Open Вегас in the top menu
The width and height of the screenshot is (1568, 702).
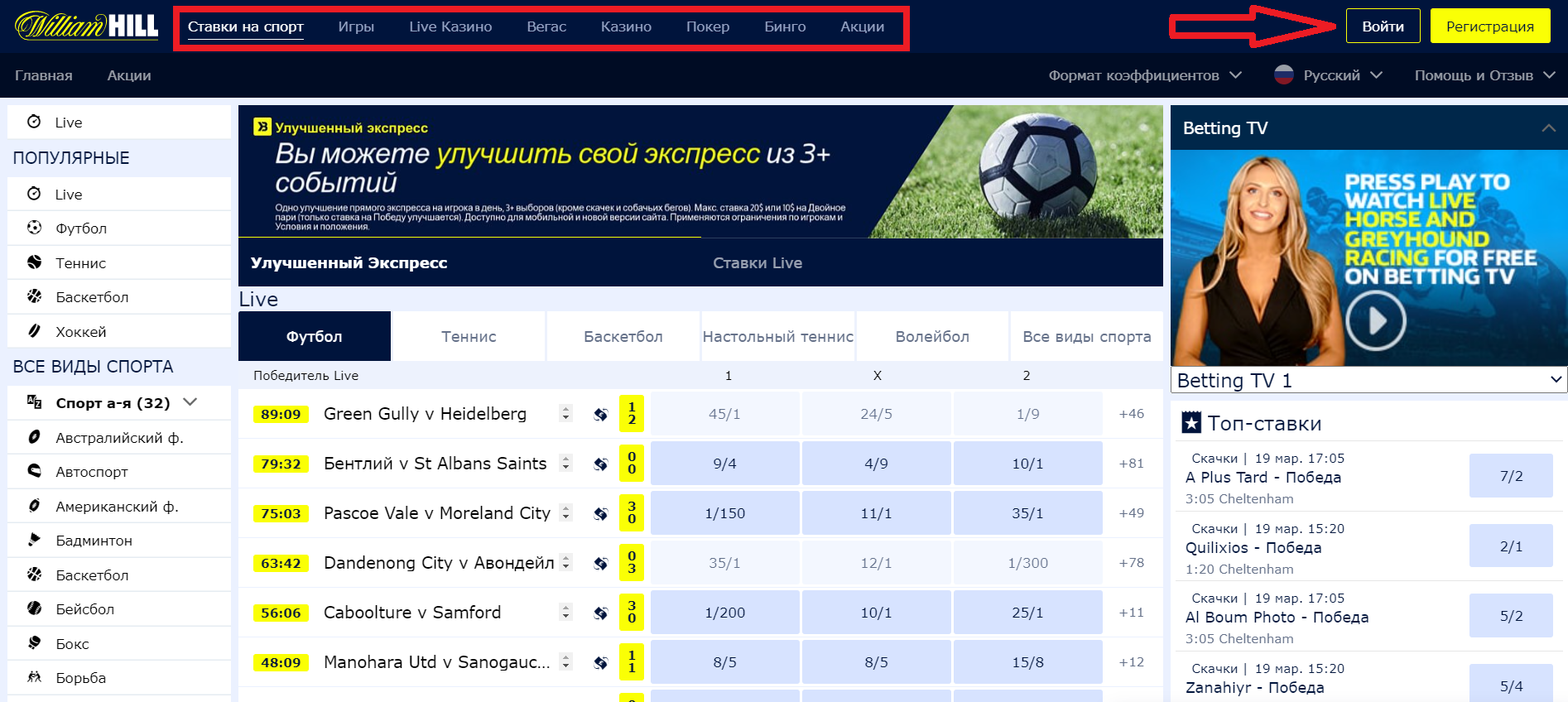tap(546, 26)
